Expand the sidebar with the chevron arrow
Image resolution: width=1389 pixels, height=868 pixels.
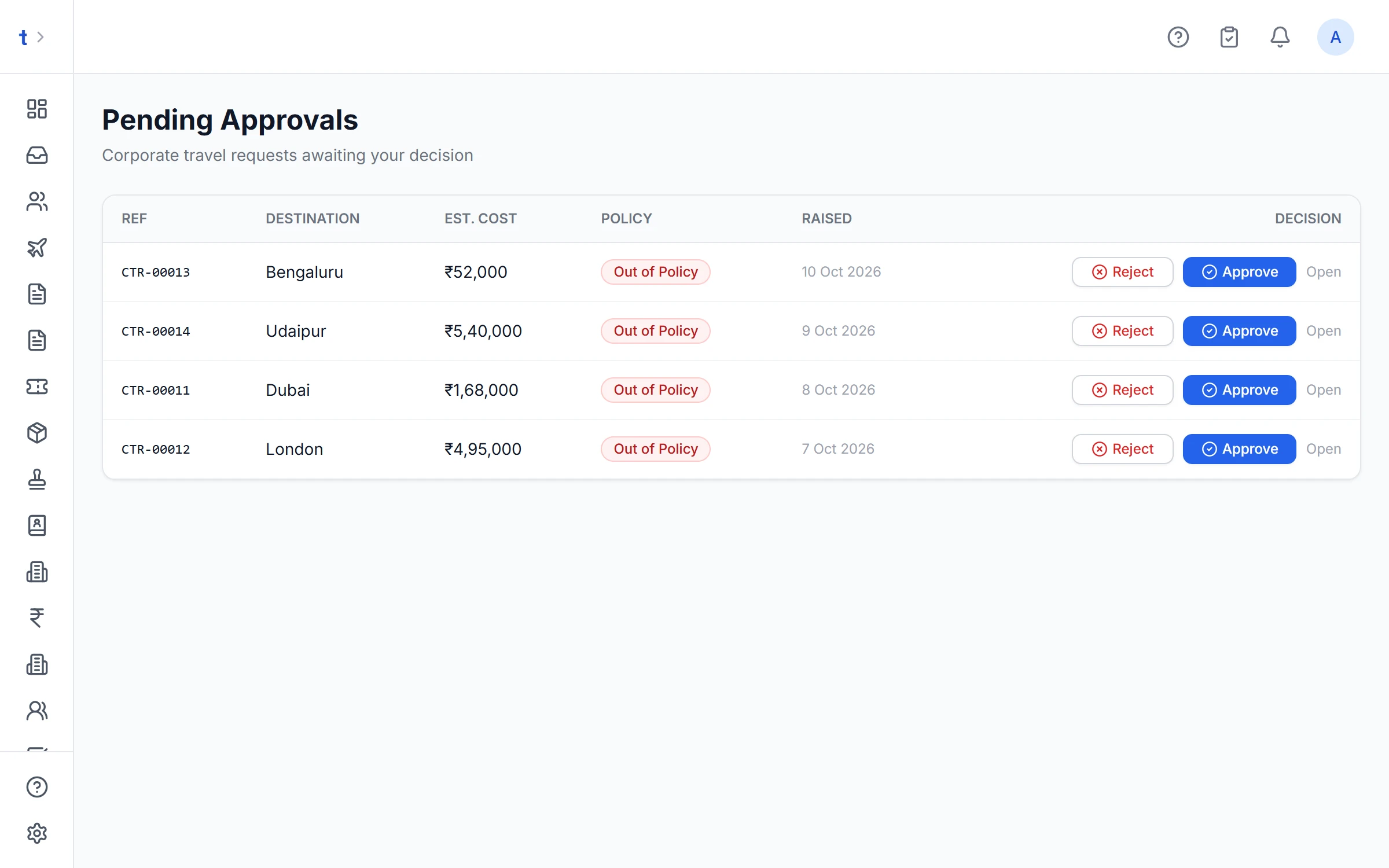tap(41, 37)
